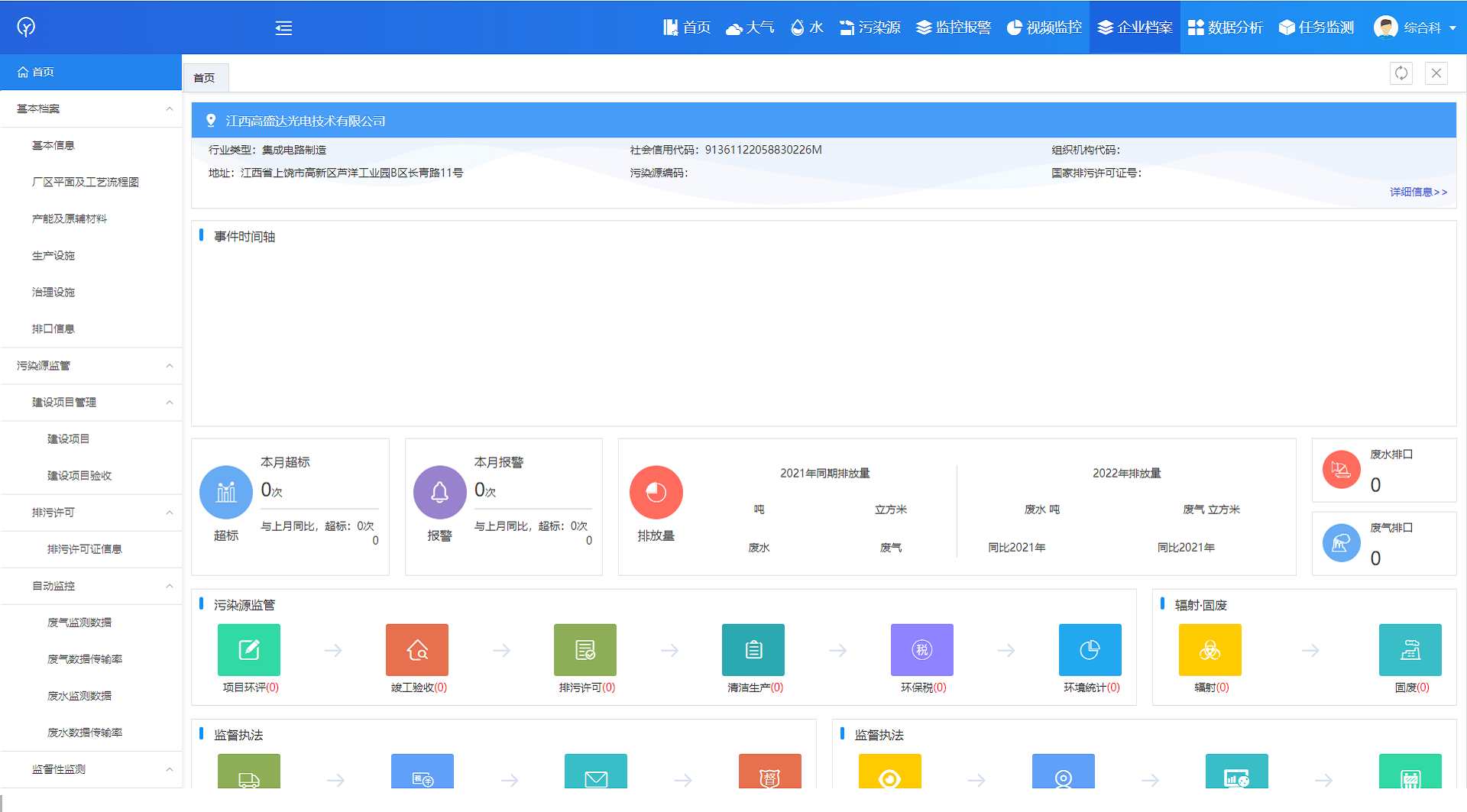Image resolution: width=1467 pixels, height=812 pixels.
Task: Open the 竣工验收 orange house icon
Action: 416,650
